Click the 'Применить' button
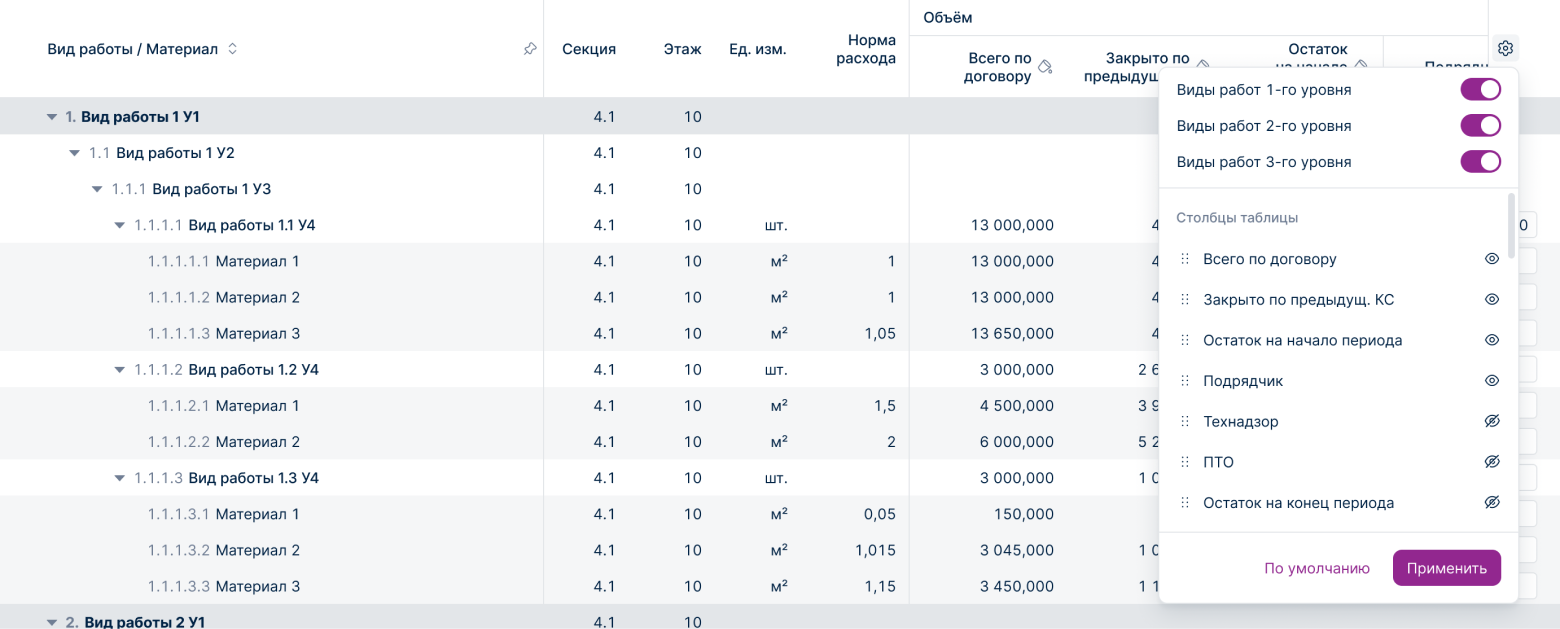Viewport: 1560px width, 629px height. point(1446,568)
